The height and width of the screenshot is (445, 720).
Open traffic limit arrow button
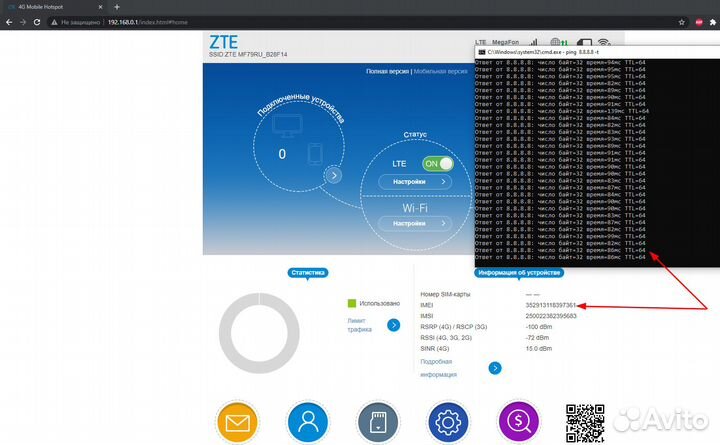click(394, 325)
